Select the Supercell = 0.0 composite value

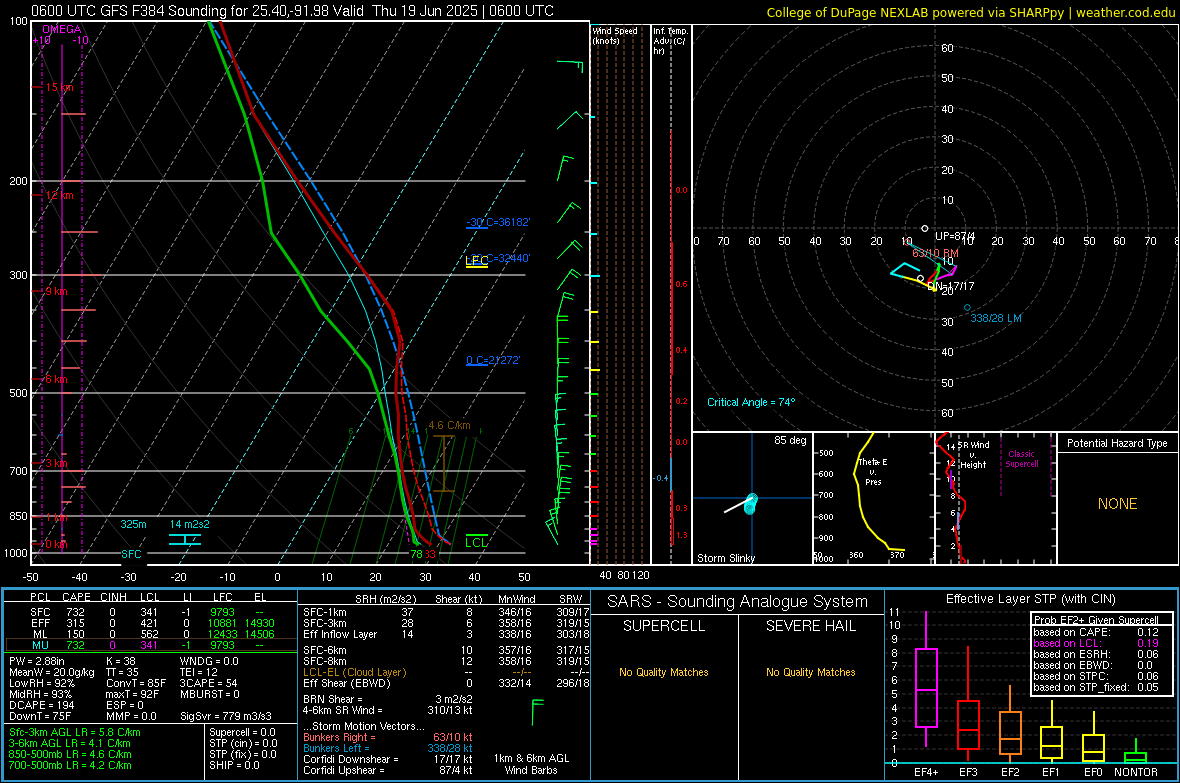point(242,732)
